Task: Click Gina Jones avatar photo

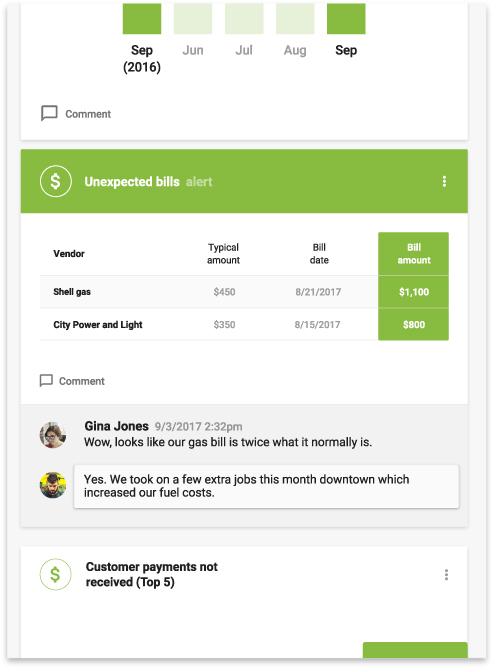Action: (53, 435)
